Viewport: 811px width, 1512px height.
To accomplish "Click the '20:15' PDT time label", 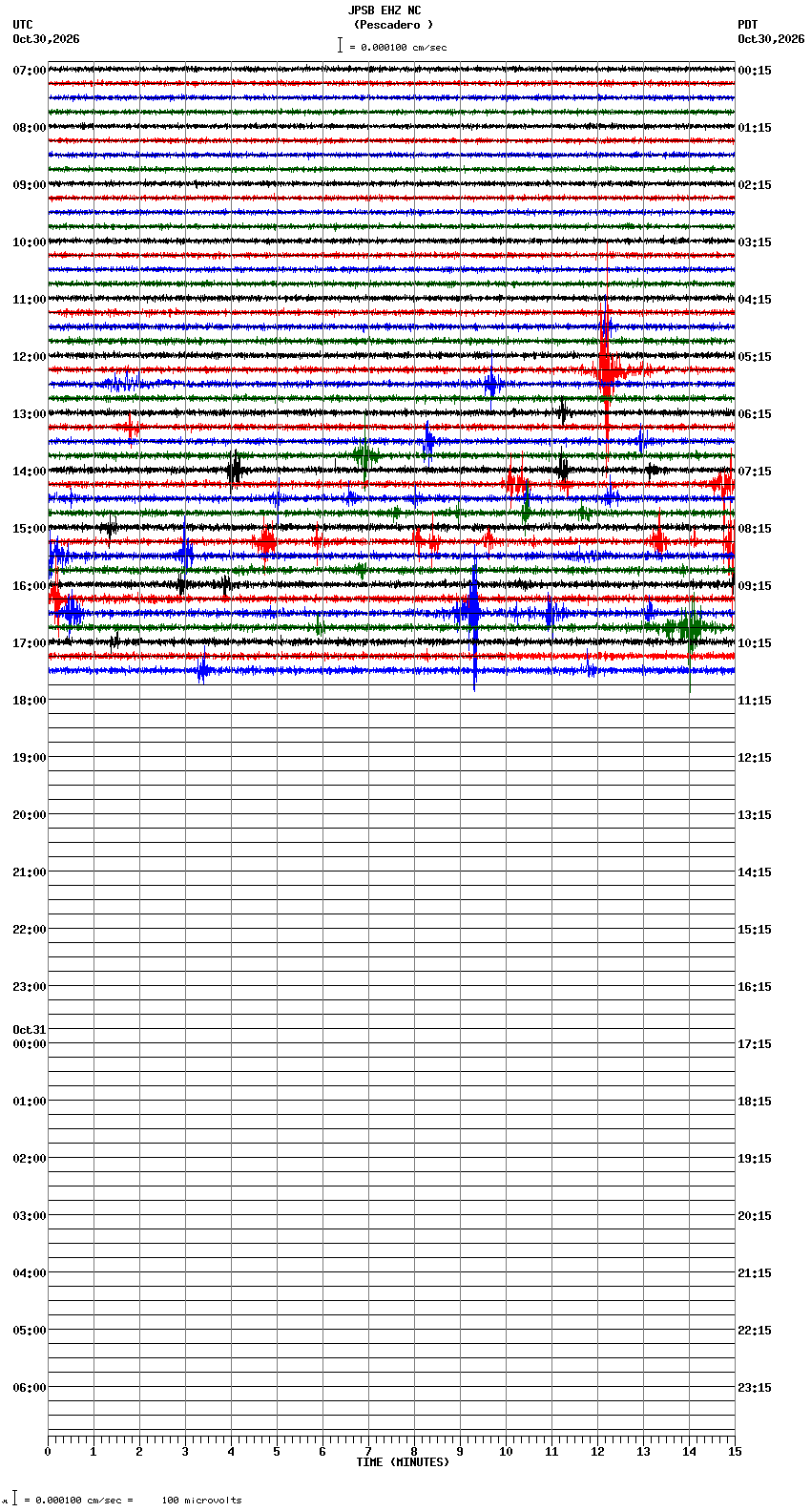I will coord(755,1216).
